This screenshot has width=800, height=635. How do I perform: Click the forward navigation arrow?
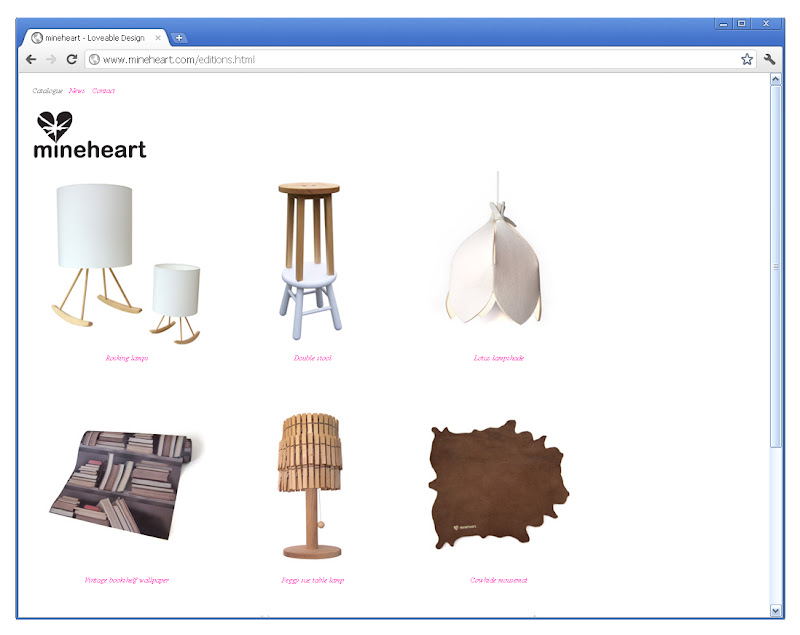click(x=49, y=59)
